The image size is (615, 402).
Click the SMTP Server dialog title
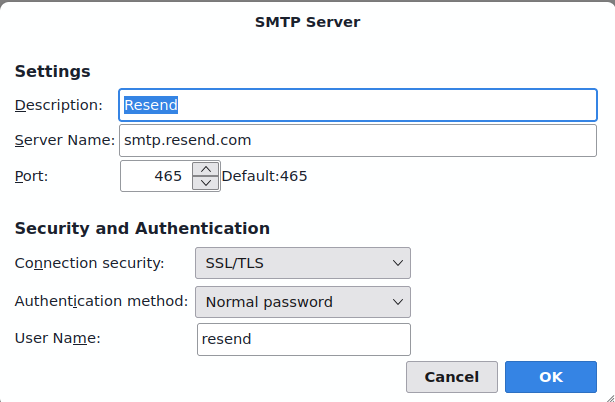coord(308,22)
